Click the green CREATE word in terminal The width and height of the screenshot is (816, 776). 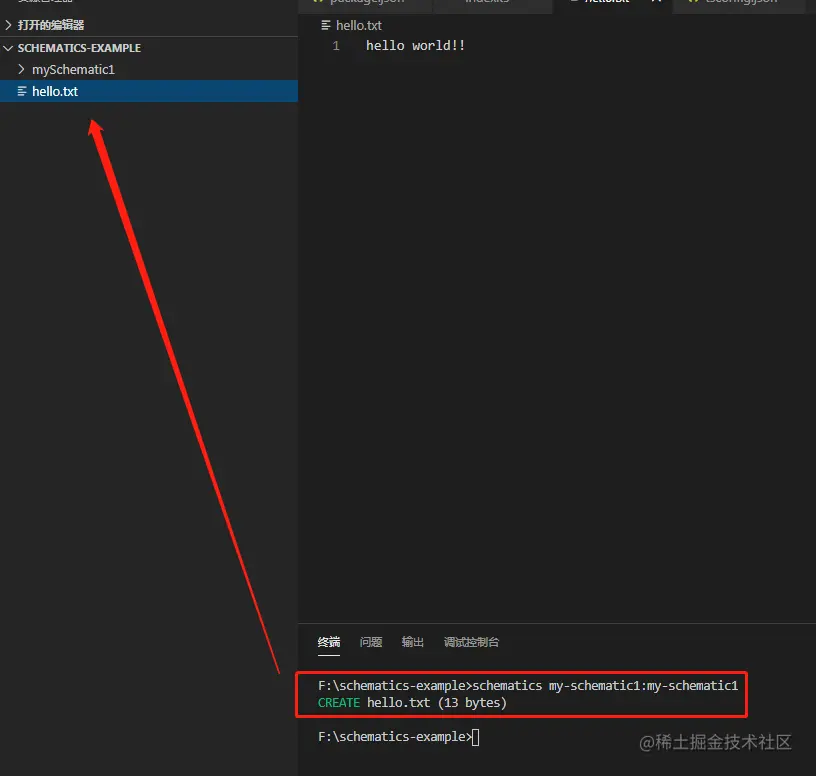click(x=339, y=703)
